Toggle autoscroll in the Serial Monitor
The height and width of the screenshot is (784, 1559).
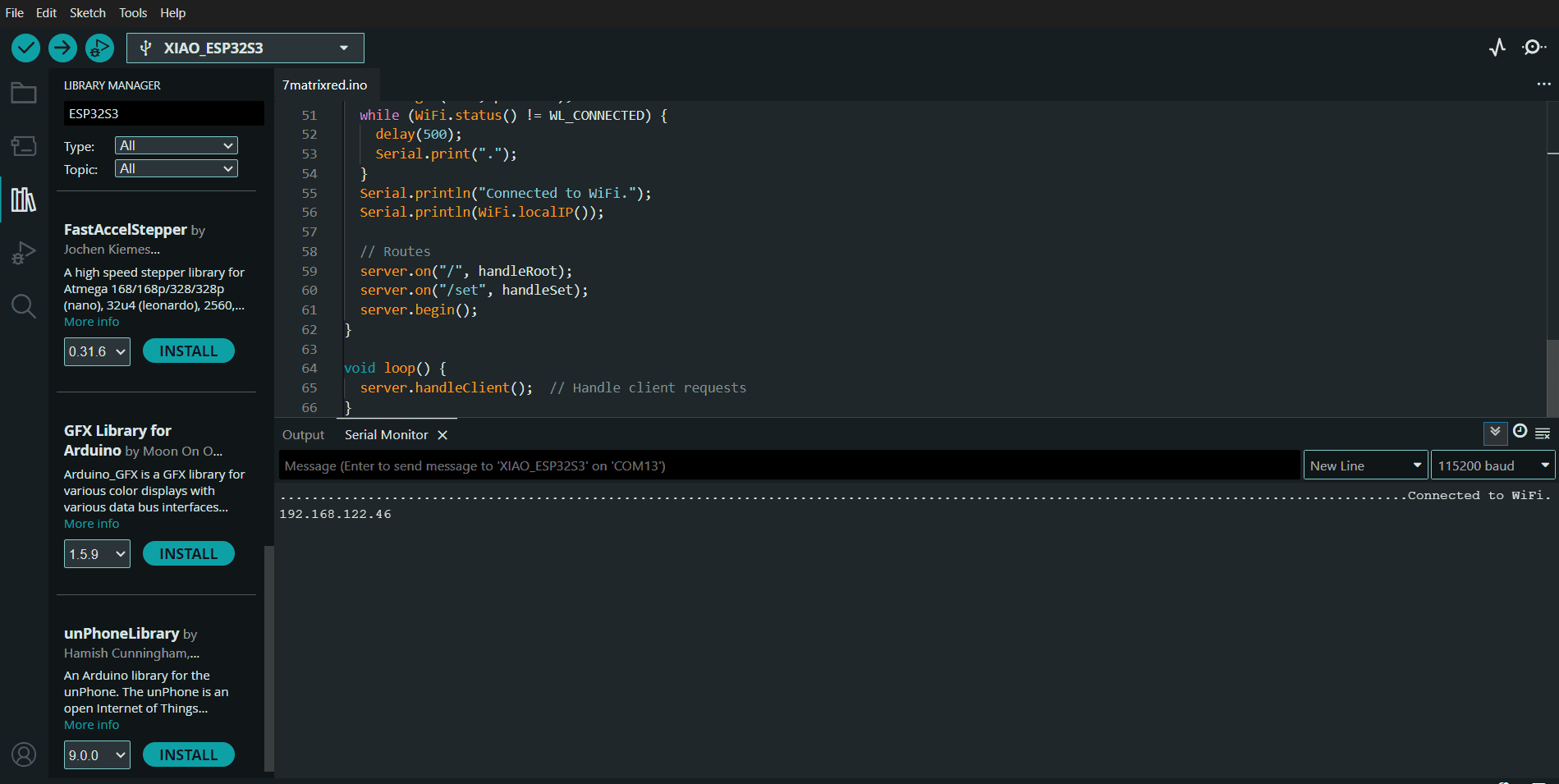tap(1495, 433)
